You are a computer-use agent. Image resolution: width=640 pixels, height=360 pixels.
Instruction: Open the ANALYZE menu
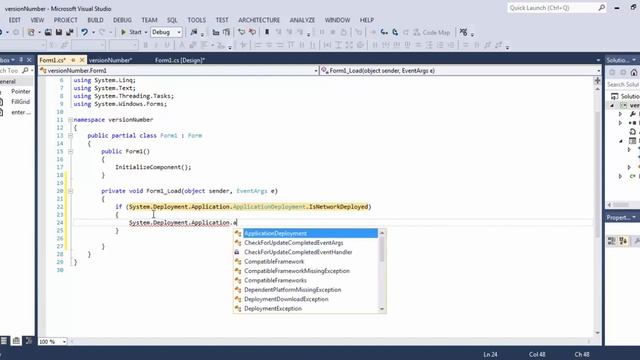(x=302, y=20)
